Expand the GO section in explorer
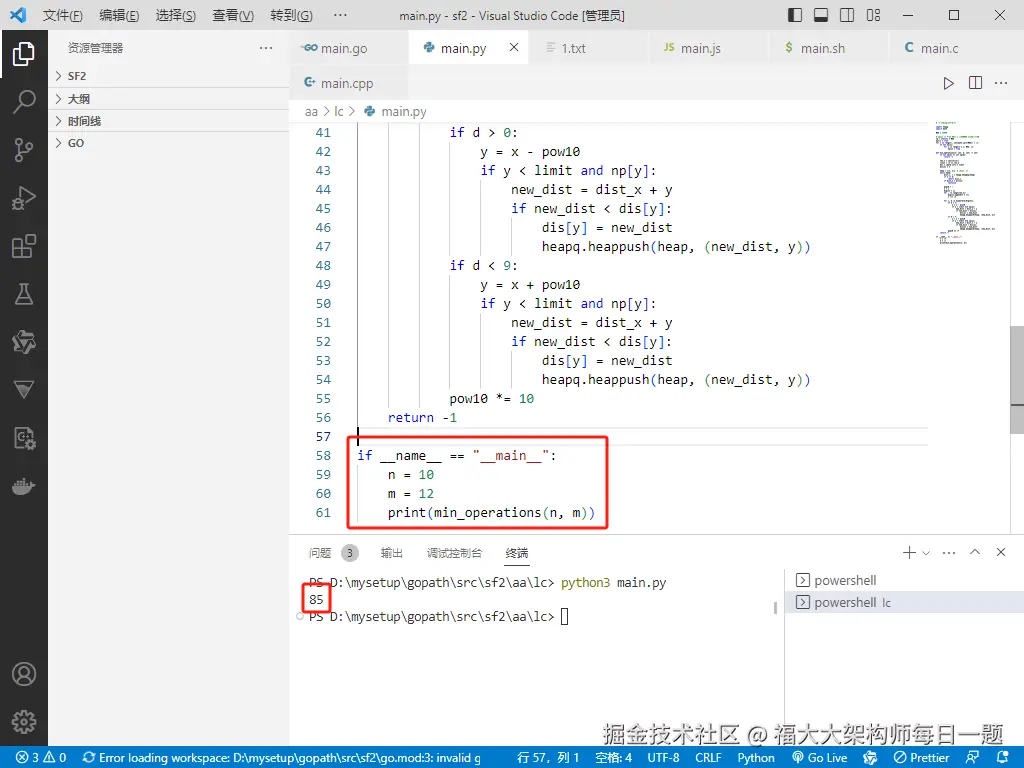 click(168, 143)
